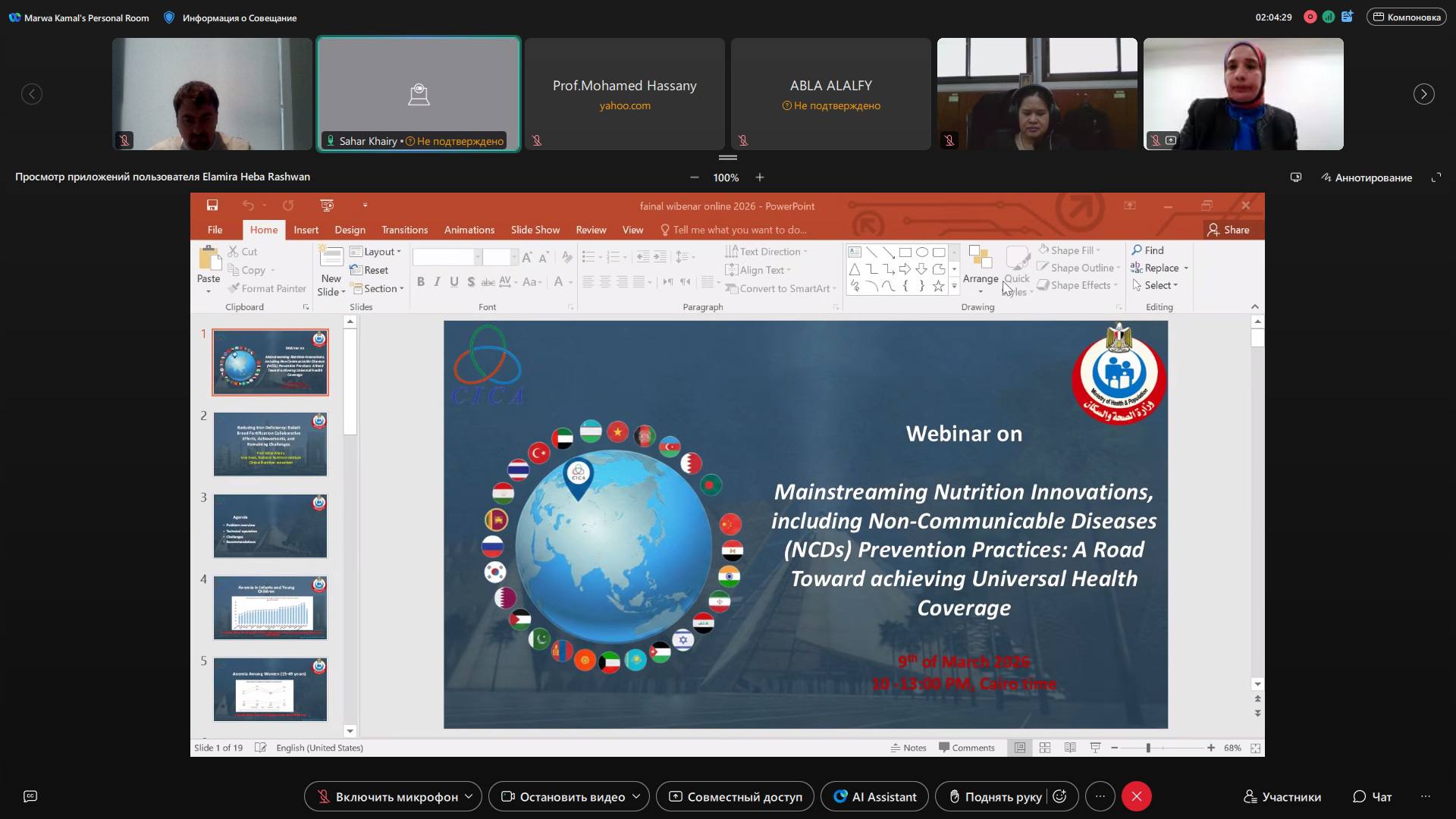Click the red leave meeting button
1456x819 pixels.
pos(1136,796)
